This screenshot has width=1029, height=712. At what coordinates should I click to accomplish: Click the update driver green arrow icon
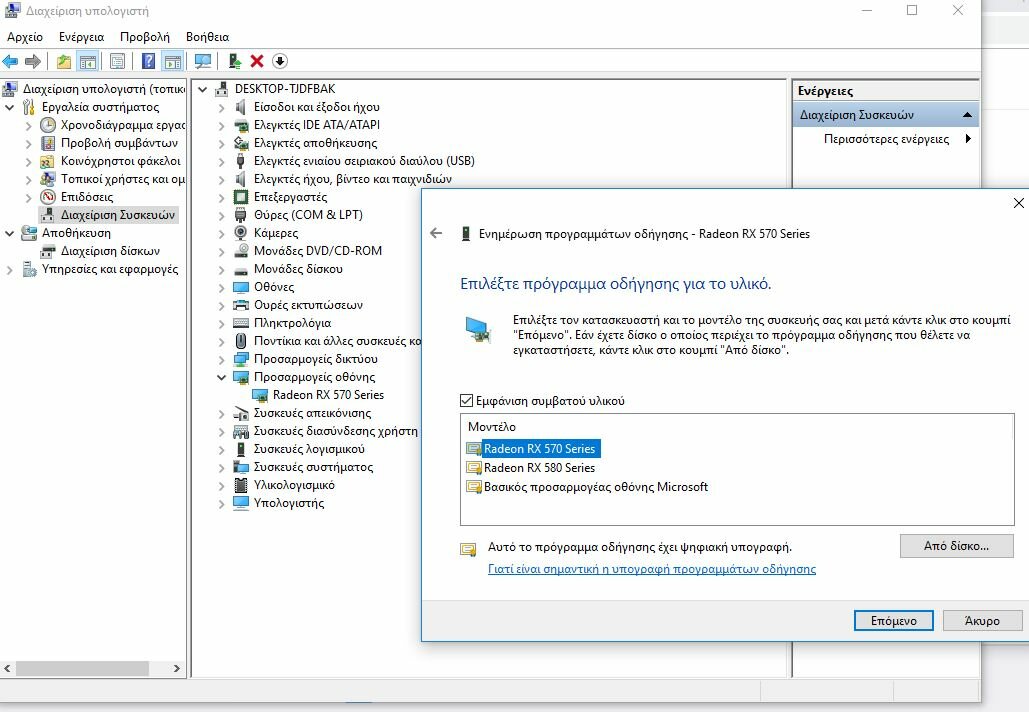234,62
